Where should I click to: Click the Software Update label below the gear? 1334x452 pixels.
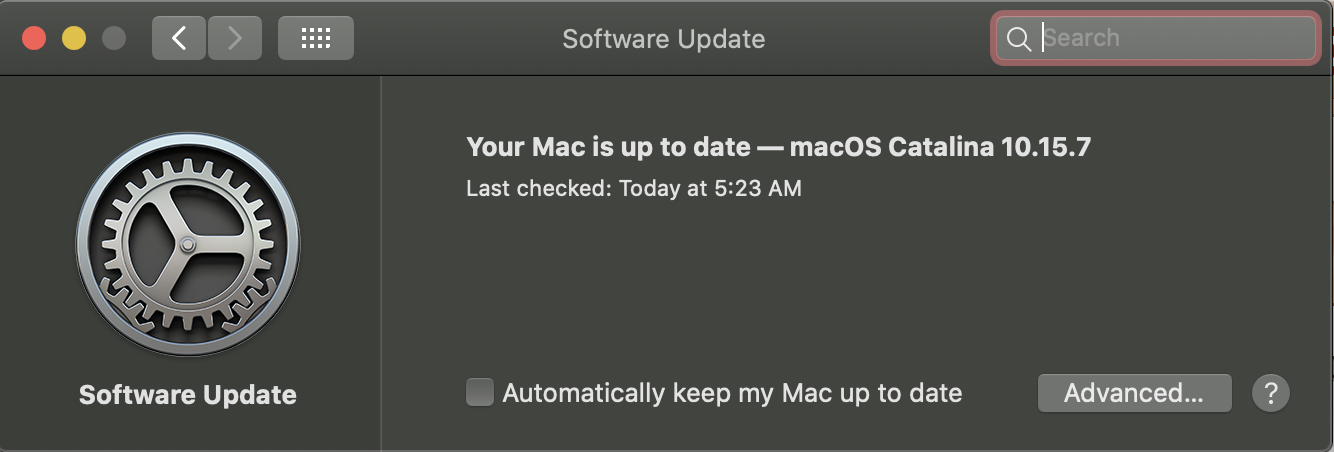(188, 395)
